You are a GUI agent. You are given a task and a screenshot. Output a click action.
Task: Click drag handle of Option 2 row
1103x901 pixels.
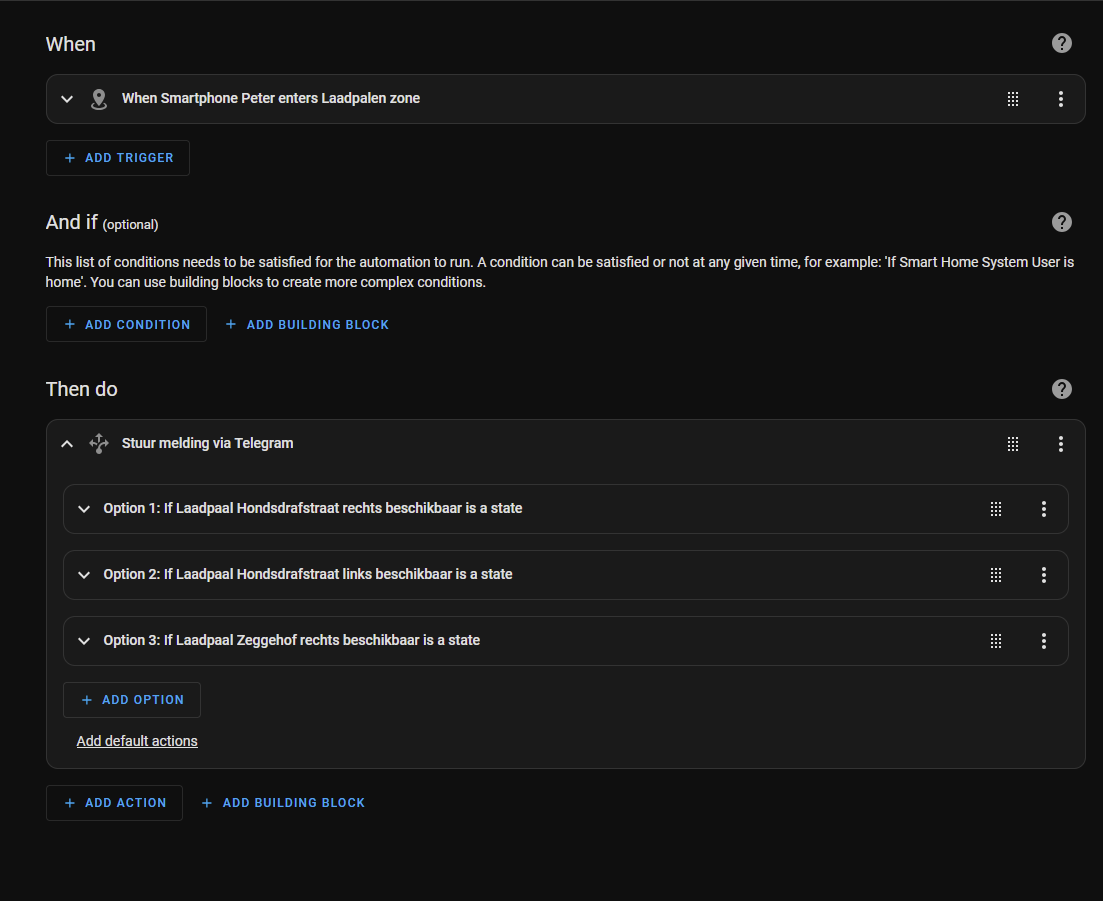[x=996, y=575]
